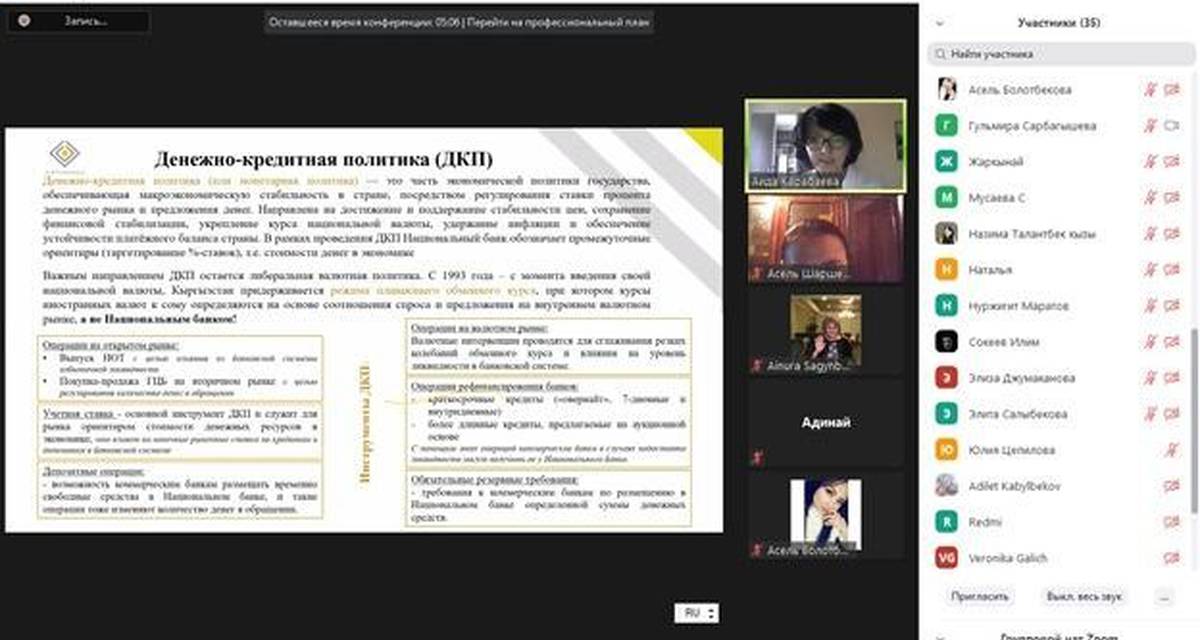1200x640 pixels.
Task: Toggle the video for Элиза Джумаканова
Action: pyautogui.click(x=1172, y=378)
